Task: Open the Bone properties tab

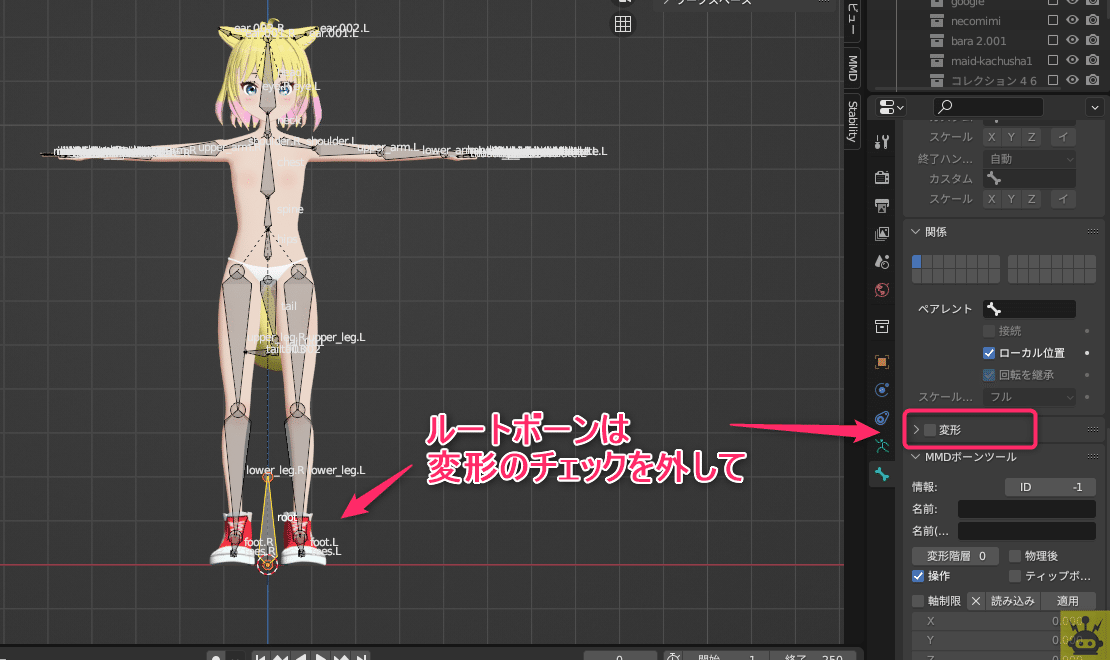Action: click(882, 474)
